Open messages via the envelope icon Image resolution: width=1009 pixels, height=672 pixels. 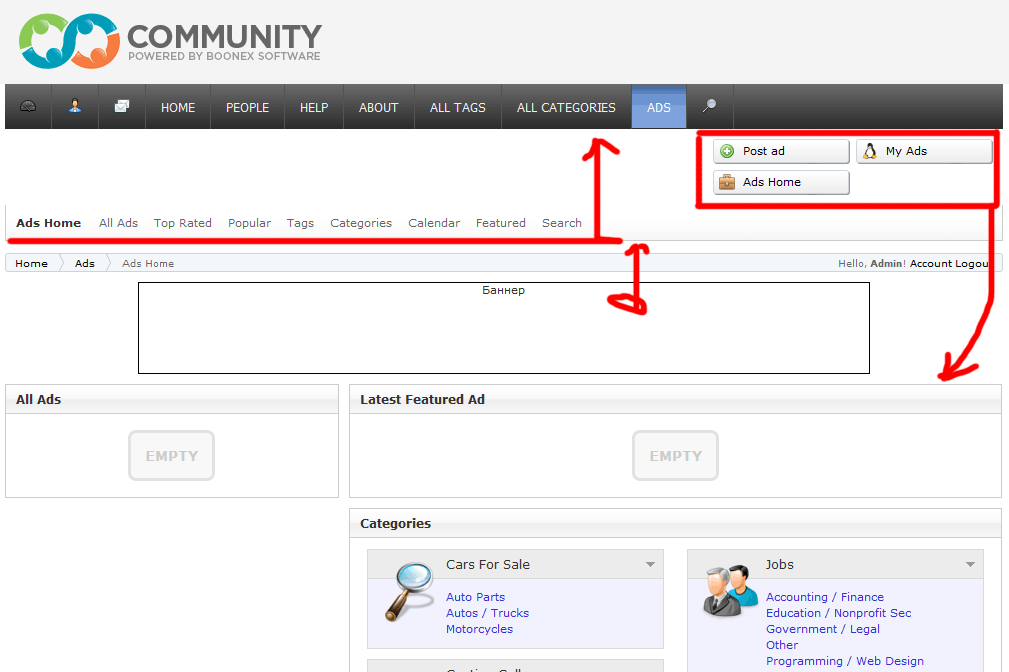[x=121, y=106]
